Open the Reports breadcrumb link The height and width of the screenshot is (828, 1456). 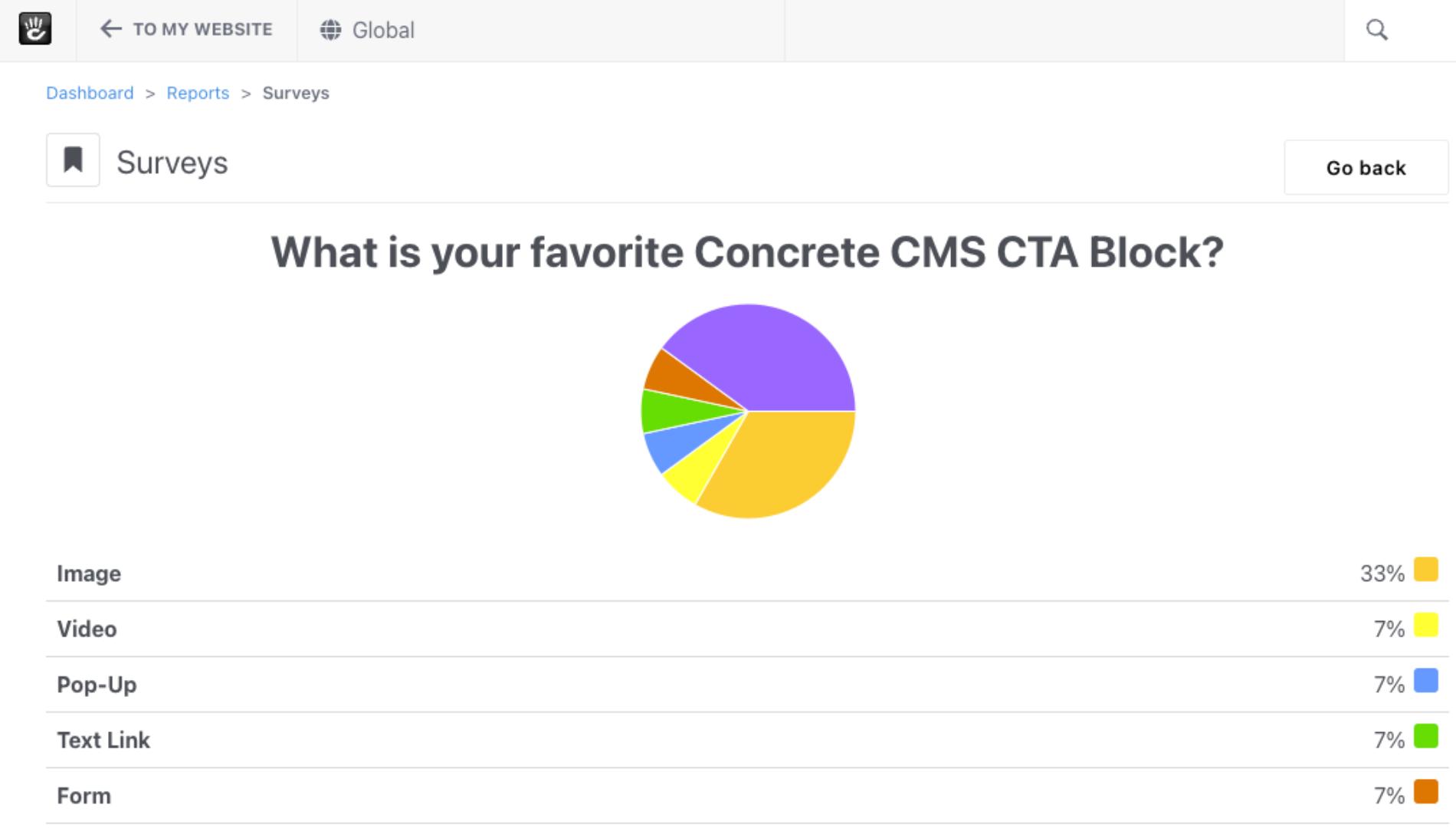(x=198, y=93)
